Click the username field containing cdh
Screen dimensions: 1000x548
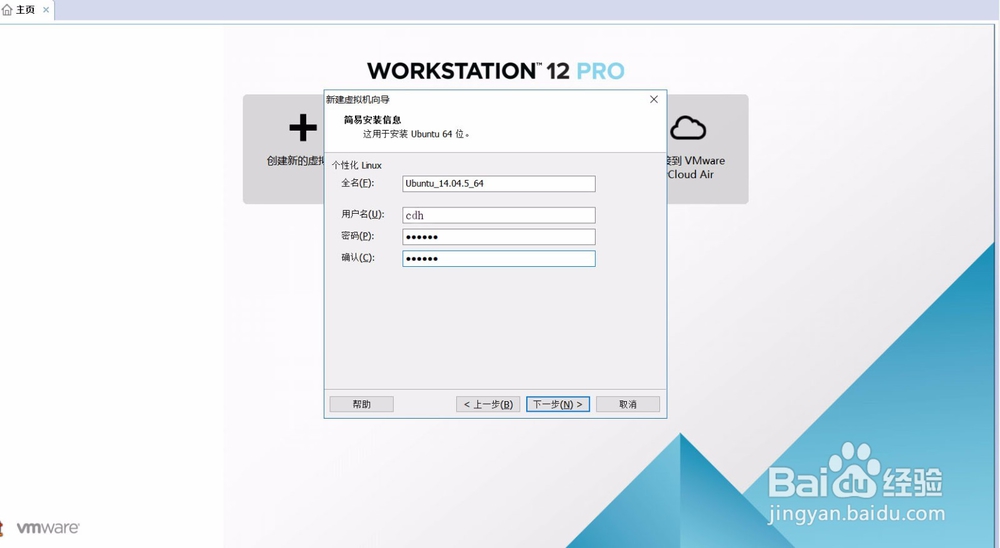pos(499,215)
